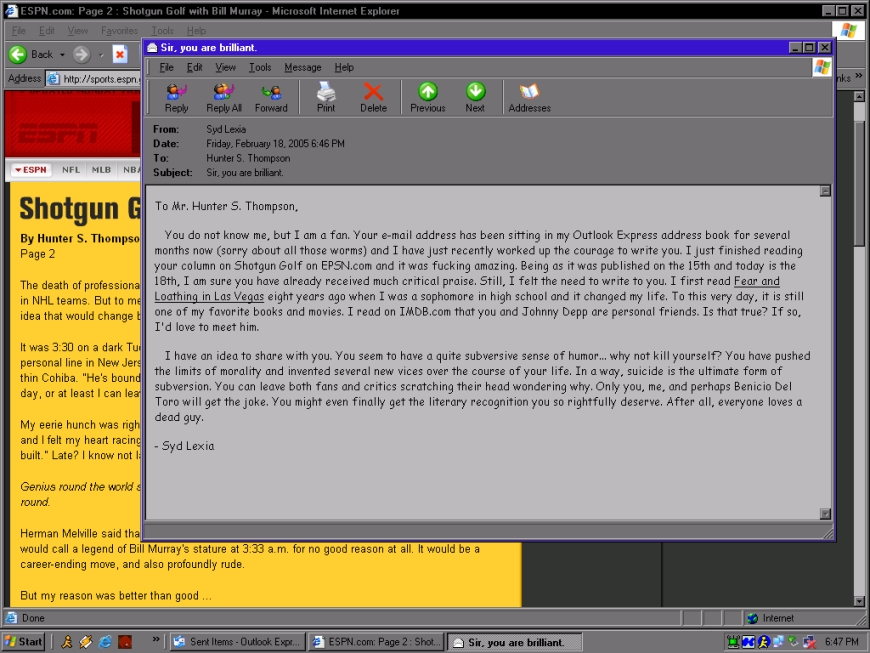Click the taskbar clock showing 6:47 PM
The height and width of the screenshot is (653, 870).
pos(841,642)
